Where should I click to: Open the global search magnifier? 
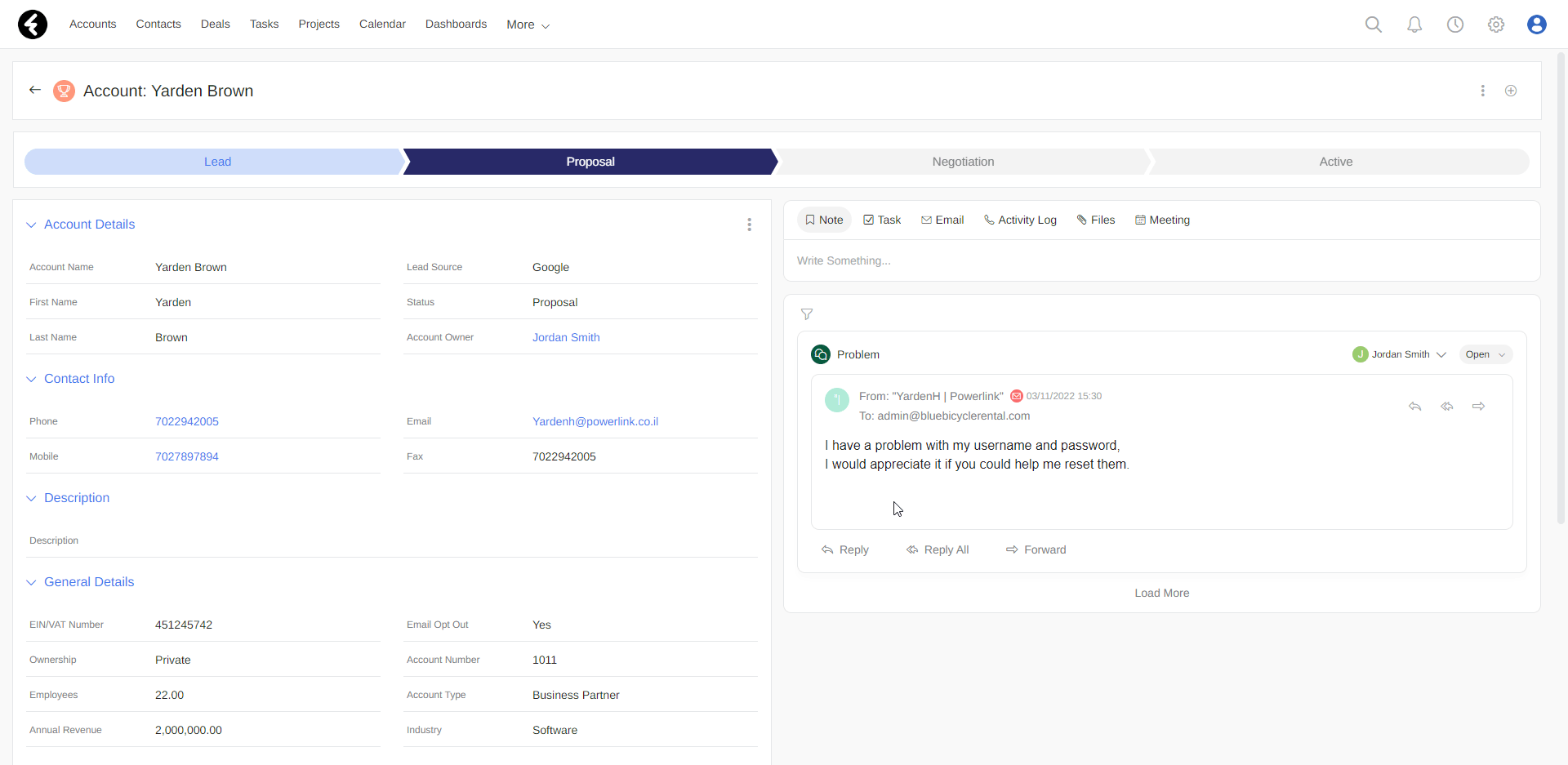pyautogui.click(x=1374, y=24)
